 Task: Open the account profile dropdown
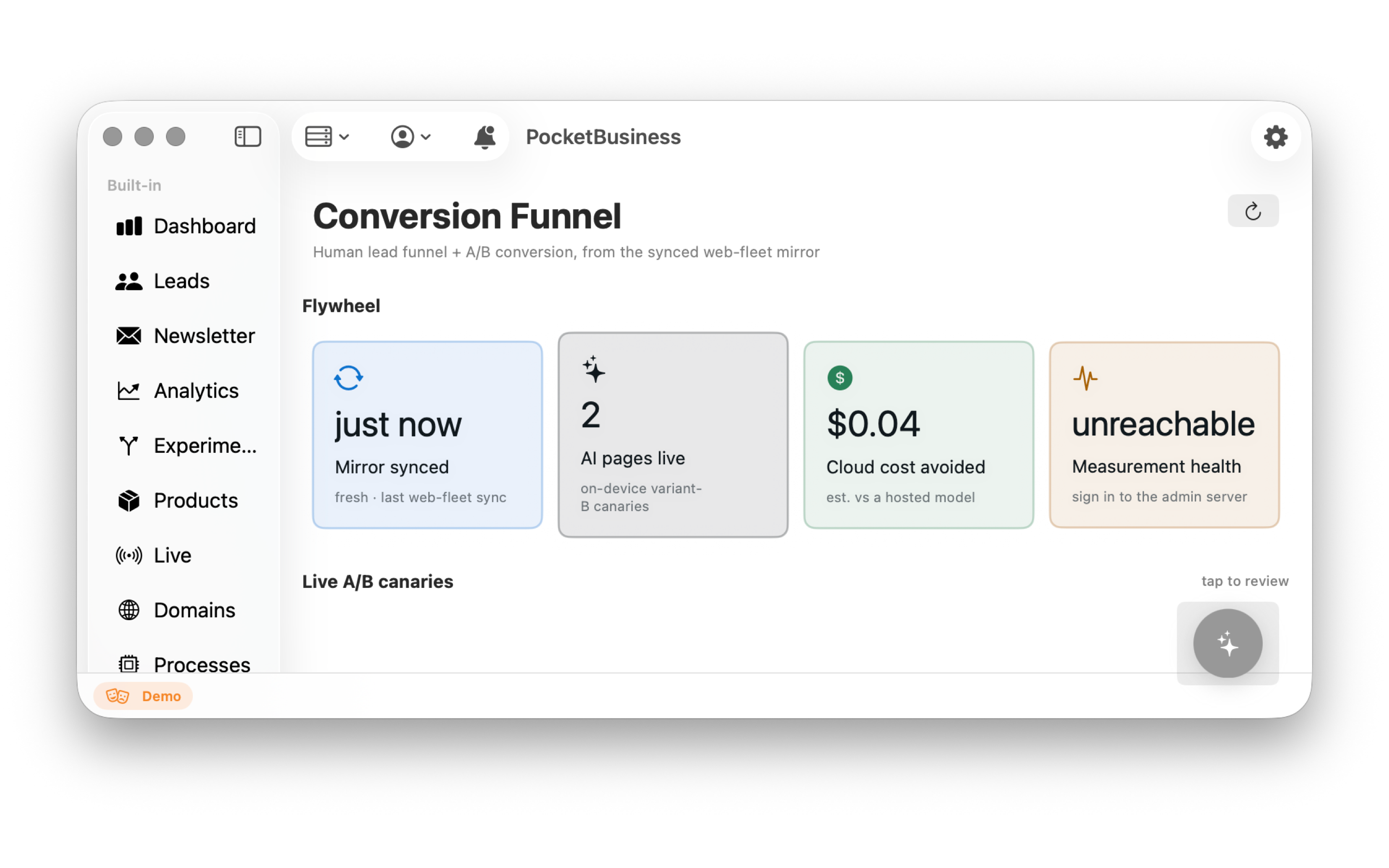[410, 136]
